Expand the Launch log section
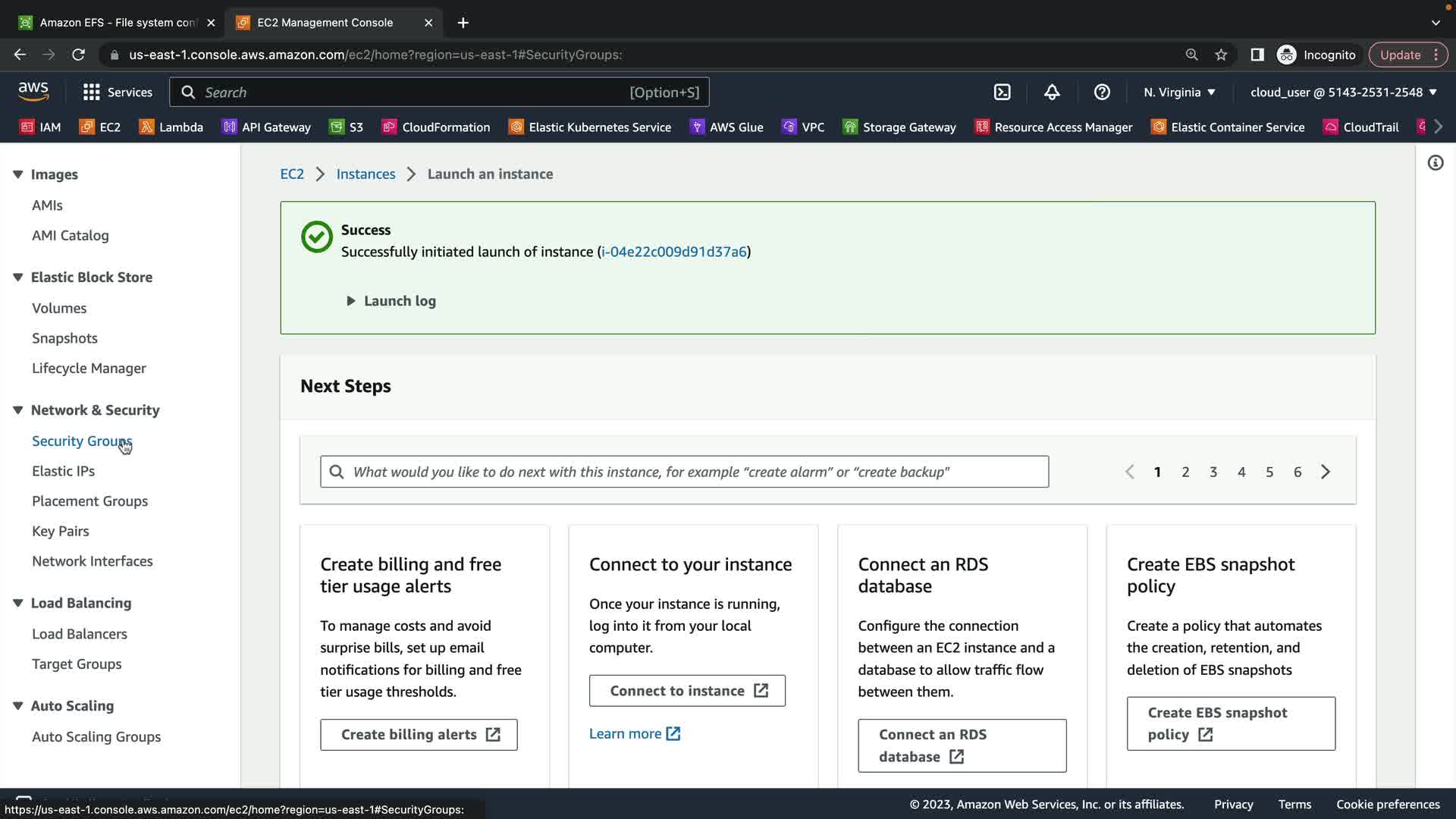Viewport: 1456px width, 819px height. click(x=391, y=301)
